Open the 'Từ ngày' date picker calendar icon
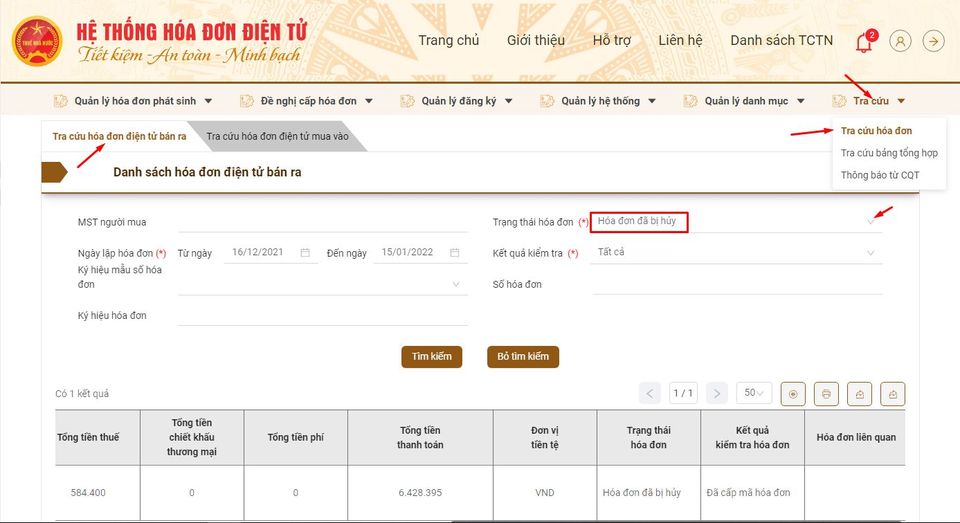The image size is (960, 523). click(x=305, y=253)
